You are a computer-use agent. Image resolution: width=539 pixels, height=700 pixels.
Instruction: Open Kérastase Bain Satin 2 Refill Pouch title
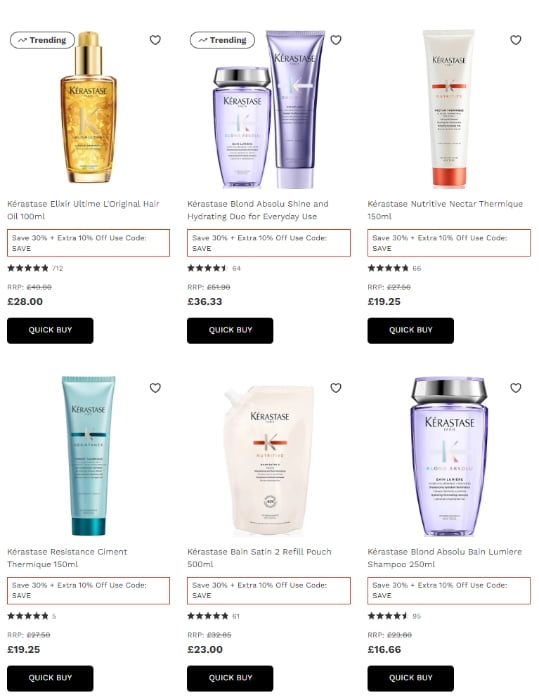pyautogui.click(x=259, y=558)
